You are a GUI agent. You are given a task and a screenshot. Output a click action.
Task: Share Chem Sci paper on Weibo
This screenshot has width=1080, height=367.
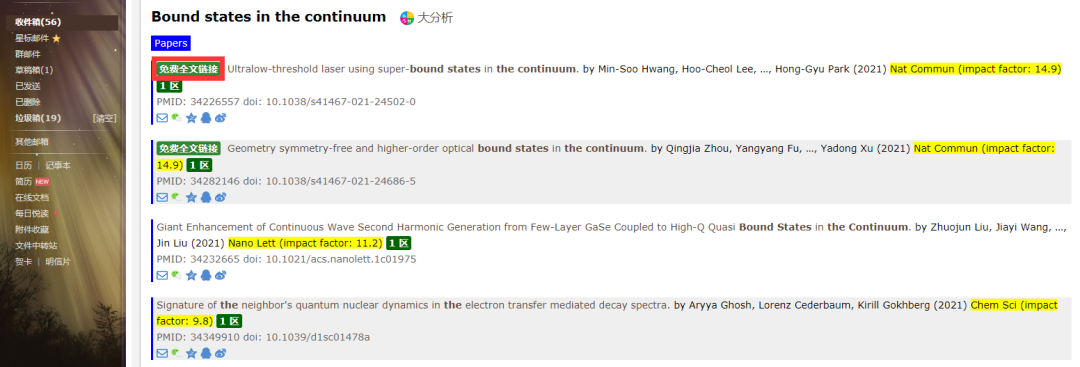coord(220,353)
